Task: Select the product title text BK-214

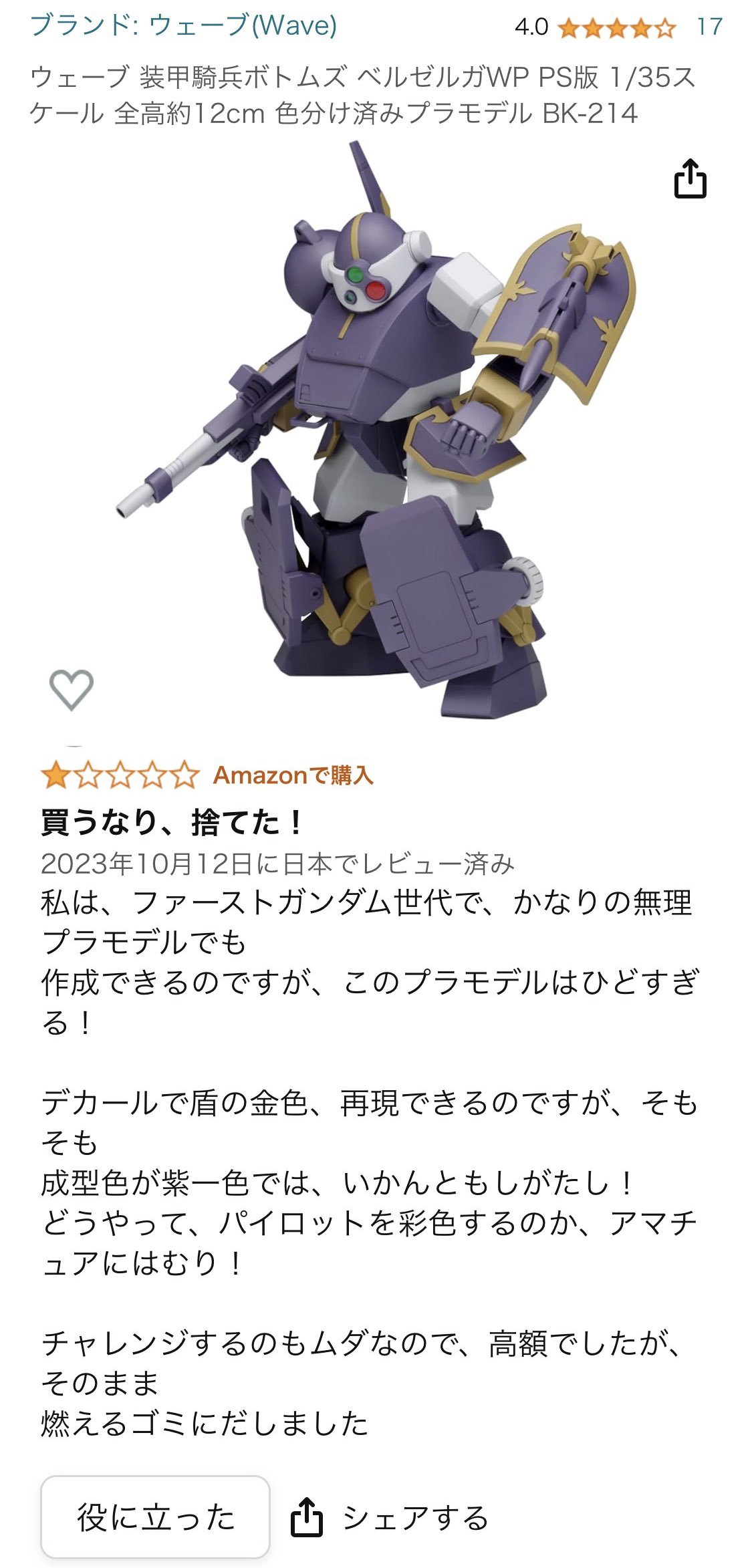Action: 590,113
